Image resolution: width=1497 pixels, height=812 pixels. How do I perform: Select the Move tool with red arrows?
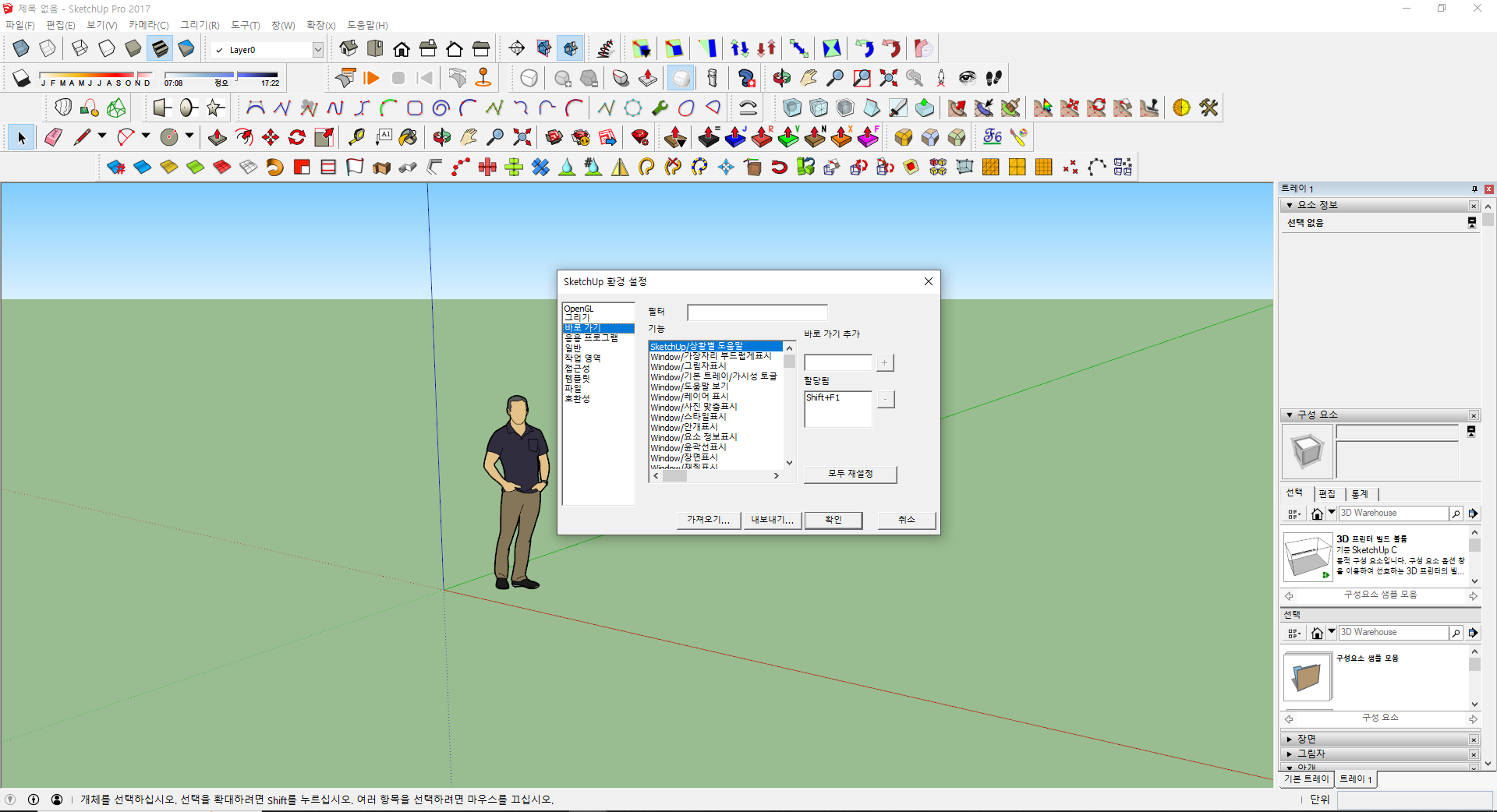pos(271,138)
